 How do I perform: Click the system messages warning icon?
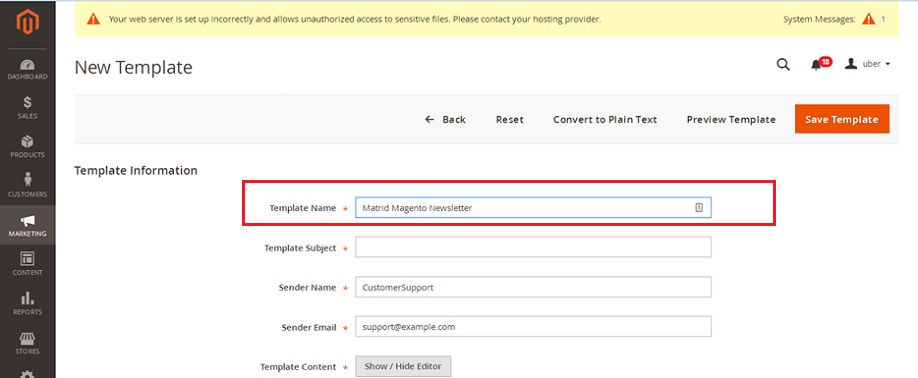tap(868, 19)
